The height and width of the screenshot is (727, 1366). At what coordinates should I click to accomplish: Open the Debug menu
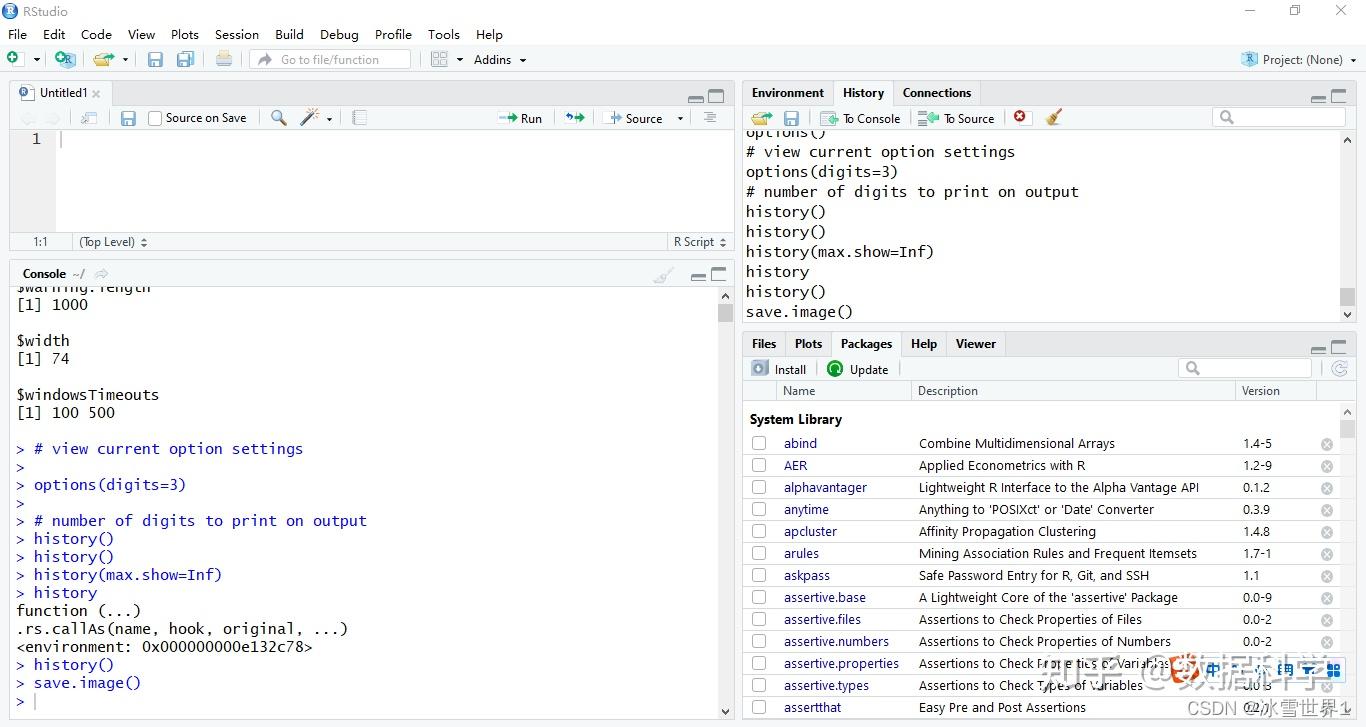(x=339, y=34)
